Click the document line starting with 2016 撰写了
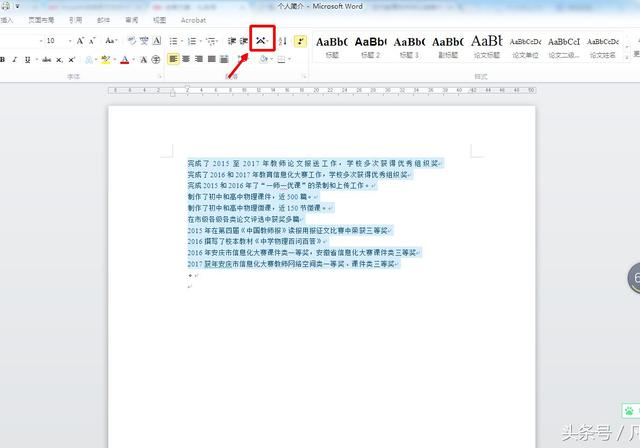 click(257, 242)
